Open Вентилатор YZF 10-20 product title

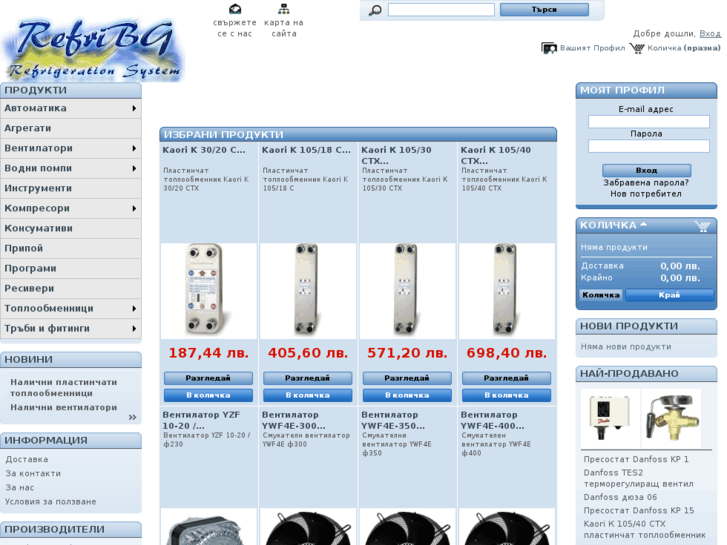coord(201,420)
